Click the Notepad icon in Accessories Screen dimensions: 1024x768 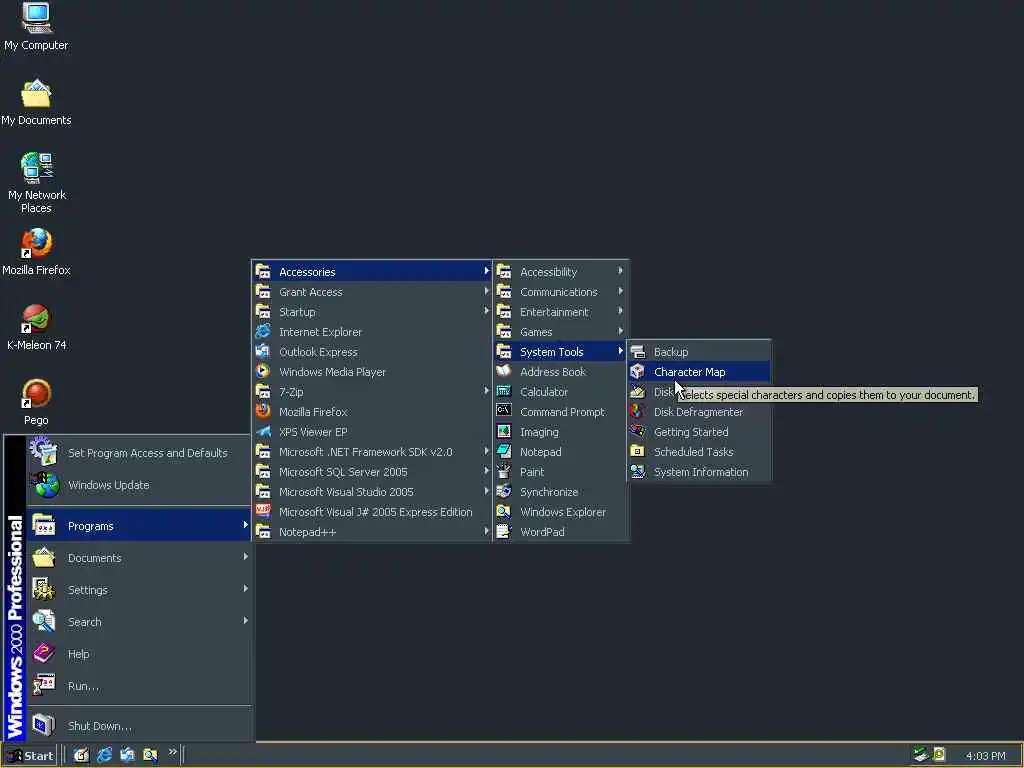coord(504,451)
